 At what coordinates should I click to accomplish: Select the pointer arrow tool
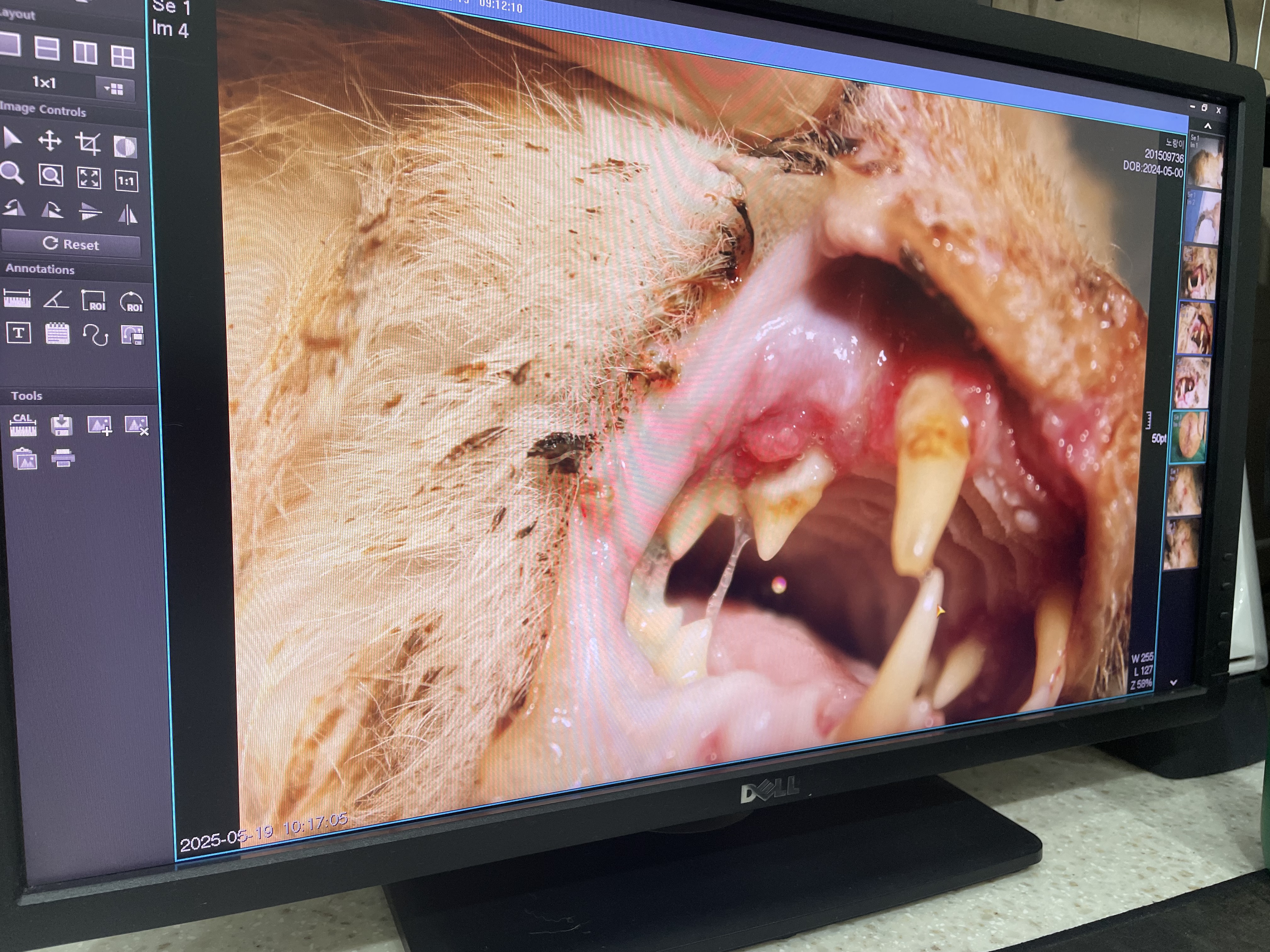12,138
